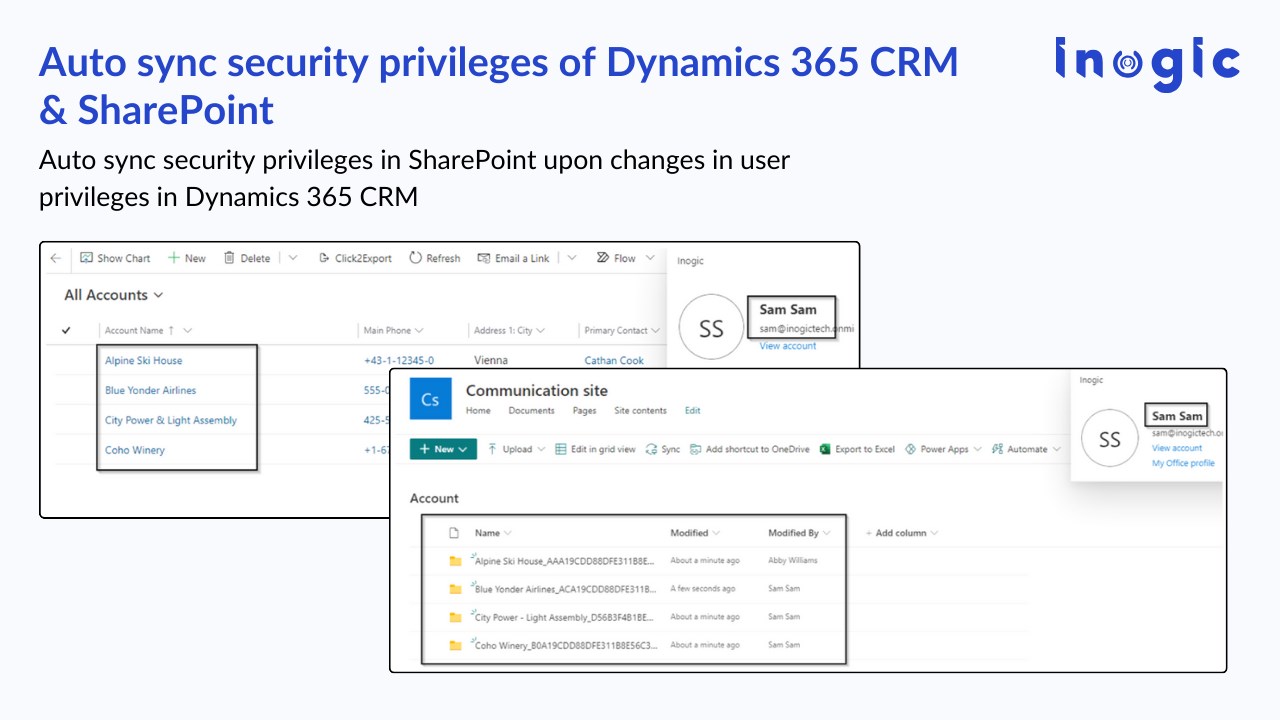Open Show Chart in CRM toolbar

[x=115, y=258]
